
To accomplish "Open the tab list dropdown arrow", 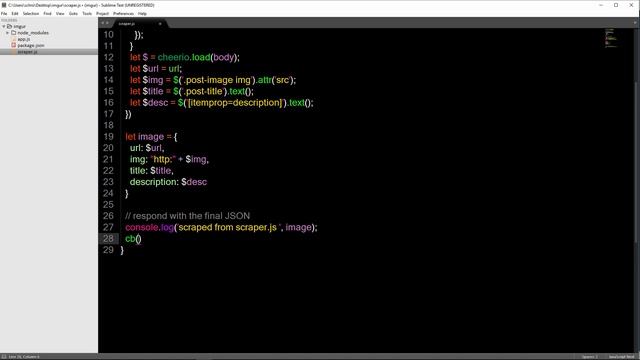I will coord(635,23).
